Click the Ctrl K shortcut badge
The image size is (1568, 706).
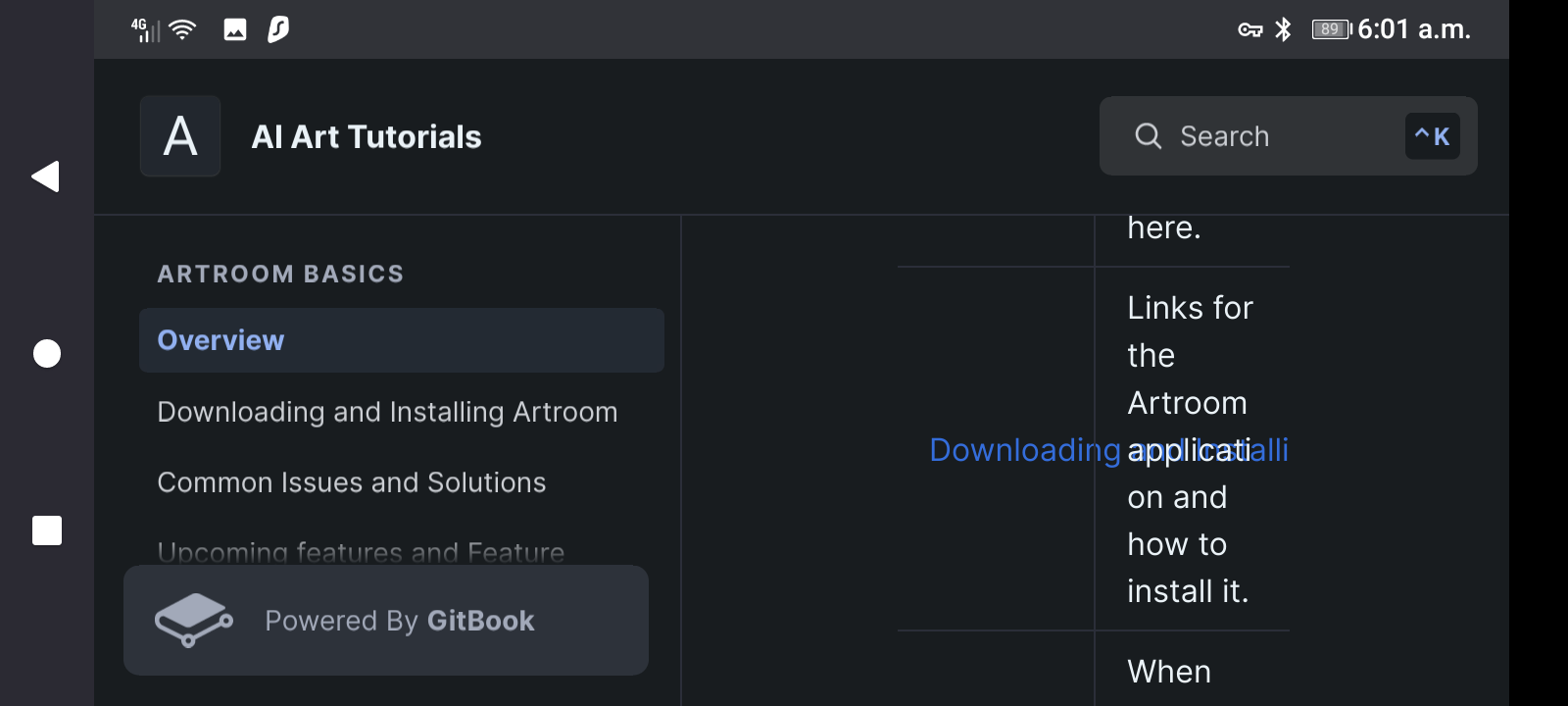point(1432,136)
